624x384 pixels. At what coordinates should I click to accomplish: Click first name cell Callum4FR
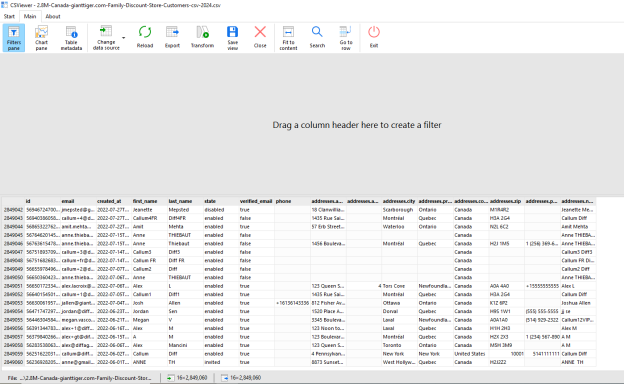pyautogui.click(x=150, y=218)
